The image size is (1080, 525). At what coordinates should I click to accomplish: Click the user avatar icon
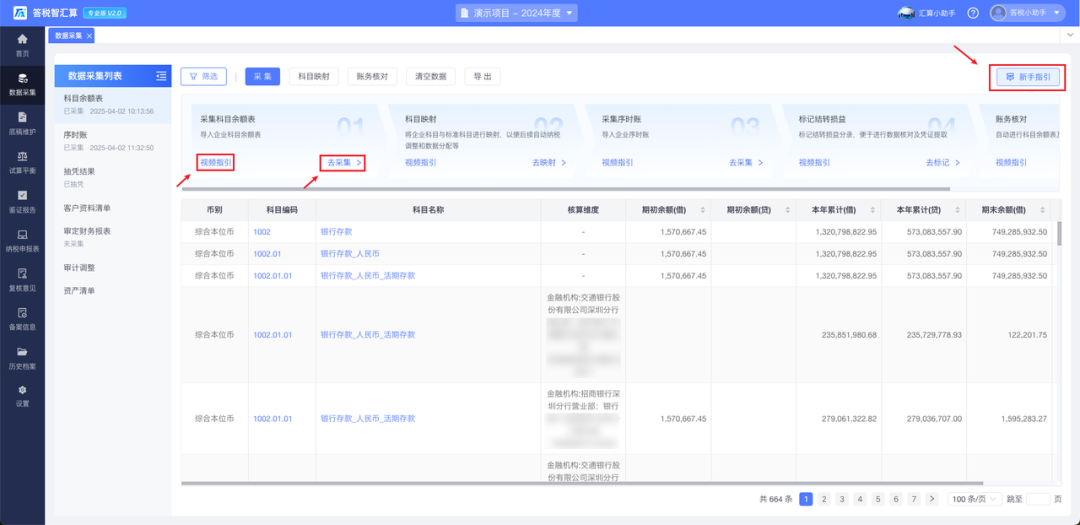[999, 13]
